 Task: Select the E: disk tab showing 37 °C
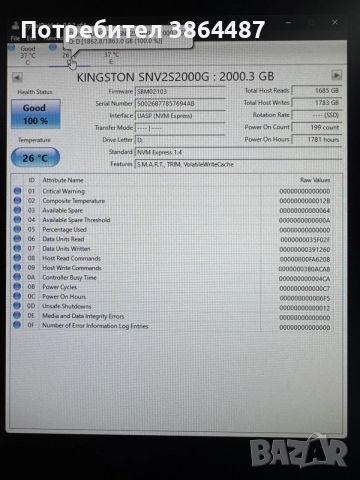coord(111,58)
